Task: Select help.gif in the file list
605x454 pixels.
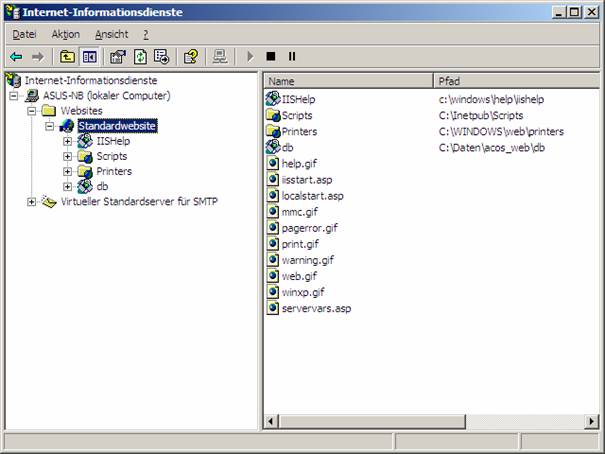Action: (299, 164)
